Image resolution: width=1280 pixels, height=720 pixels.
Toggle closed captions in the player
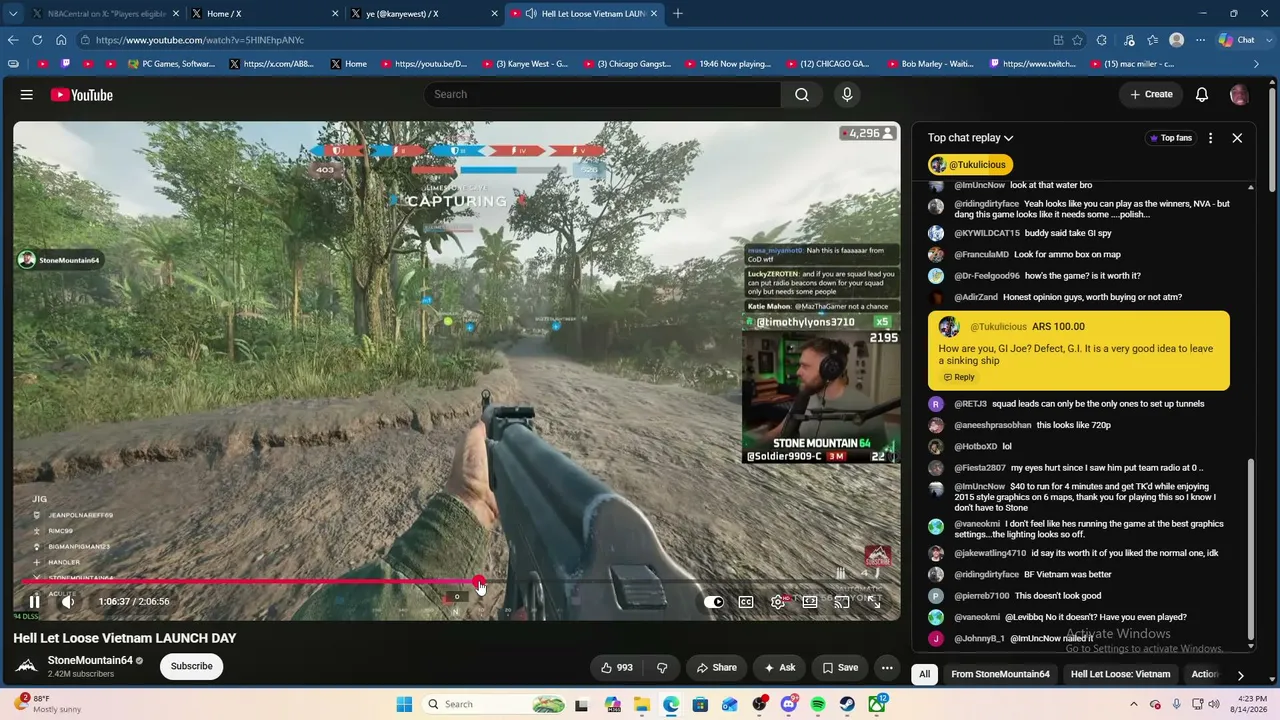(x=746, y=602)
